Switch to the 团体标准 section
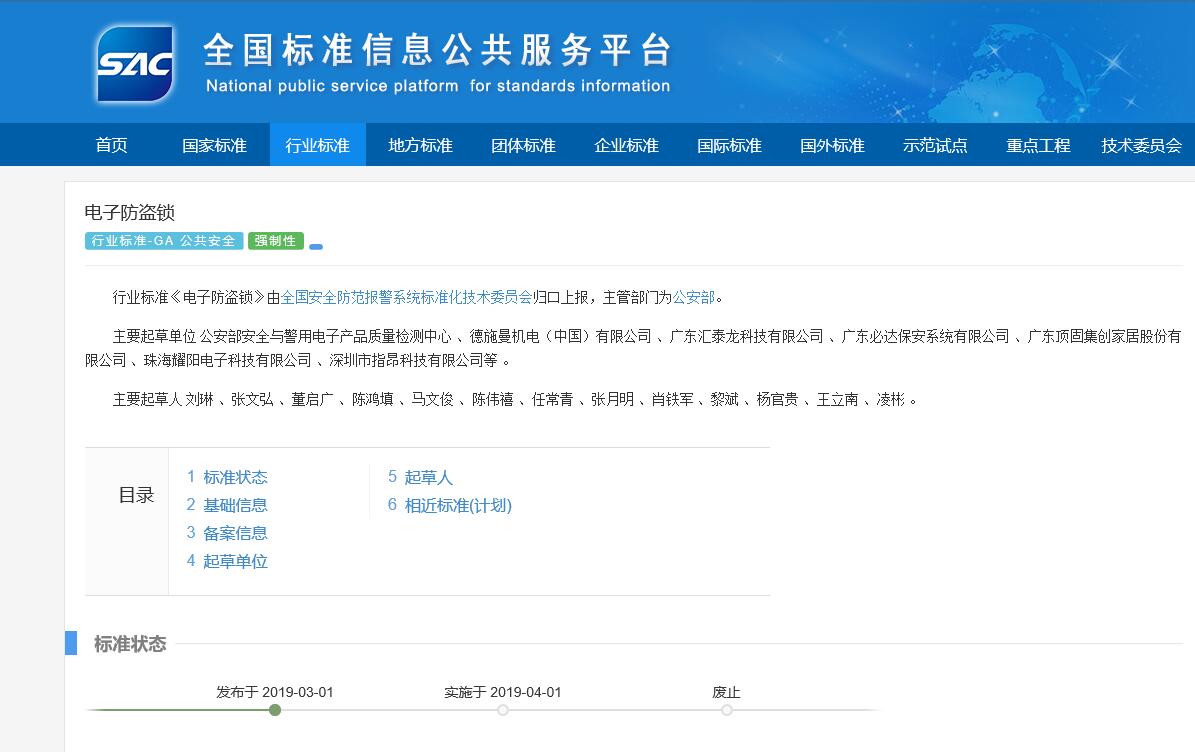Screen dimensions: 1195x752 coord(523,145)
